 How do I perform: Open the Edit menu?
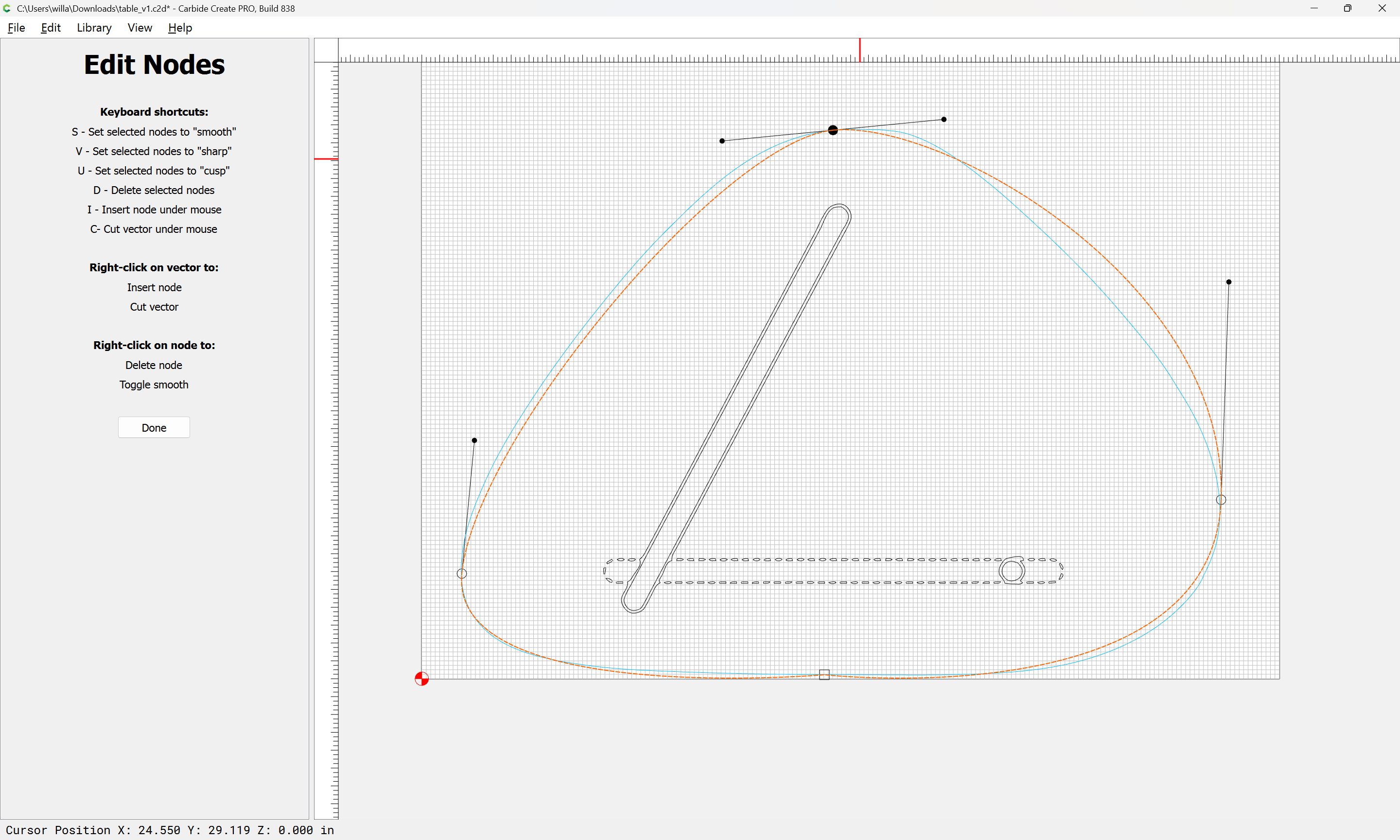click(x=51, y=28)
